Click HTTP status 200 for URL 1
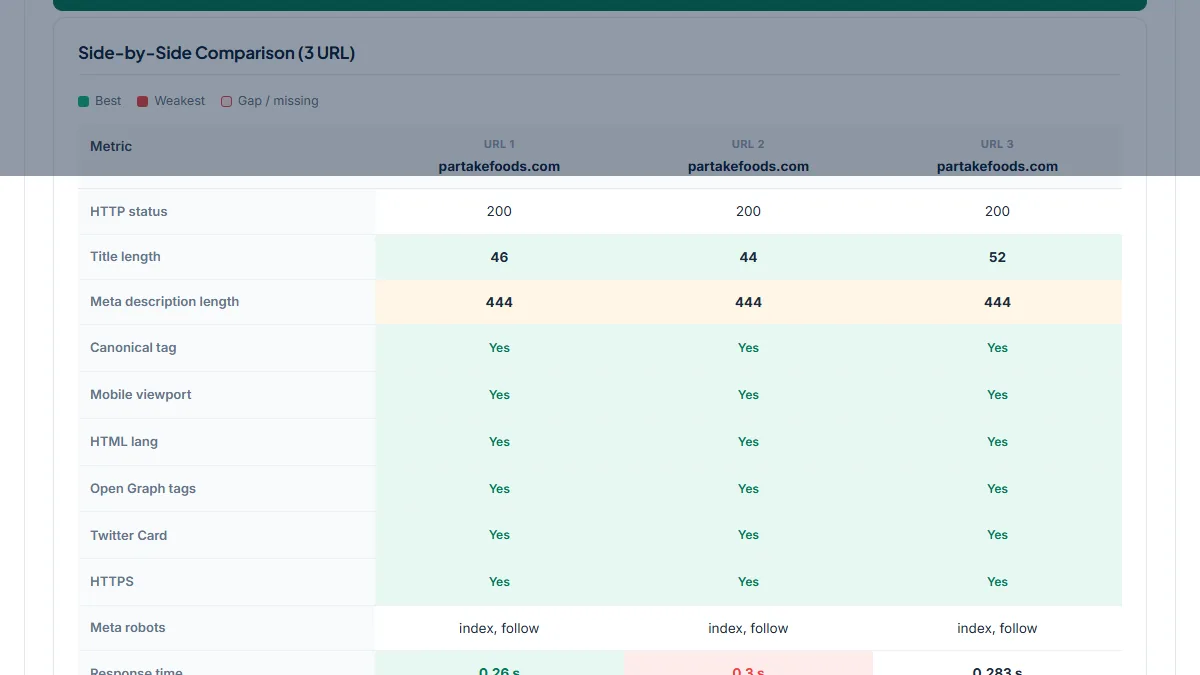Viewport: 1200px width, 675px height. click(499, 211)
